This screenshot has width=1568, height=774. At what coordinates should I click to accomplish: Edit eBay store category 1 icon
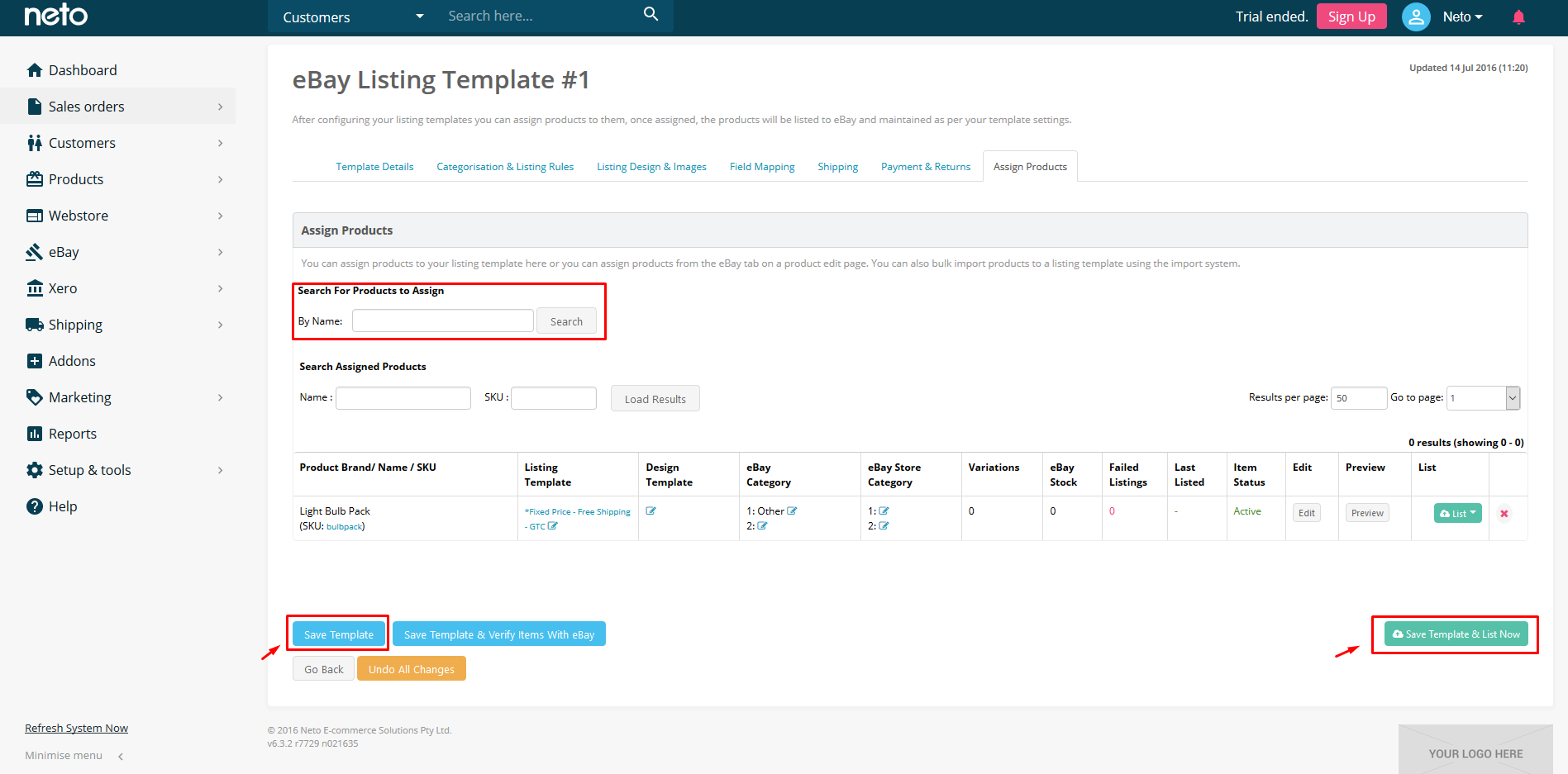point(884,511)
